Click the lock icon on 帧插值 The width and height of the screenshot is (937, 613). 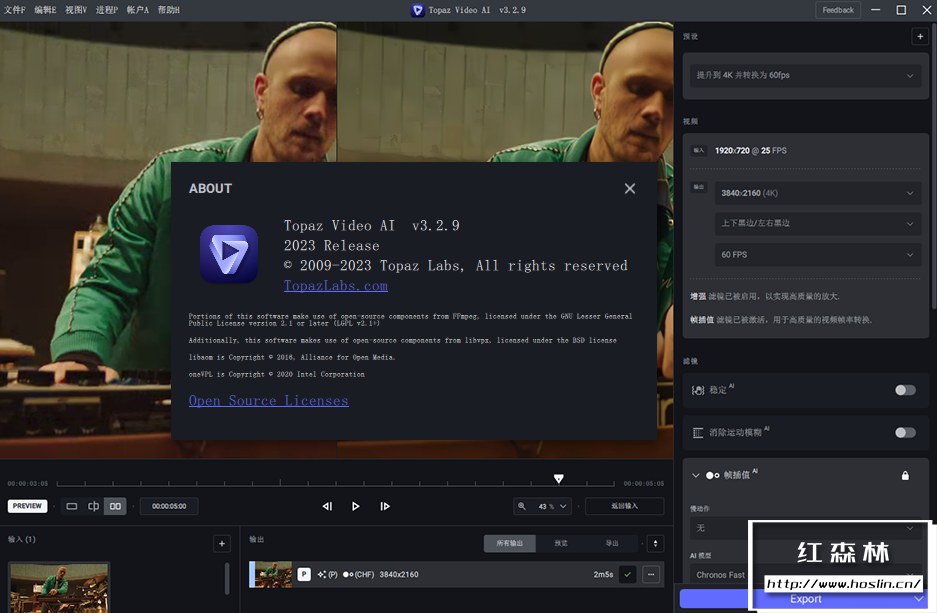point(905,476)
